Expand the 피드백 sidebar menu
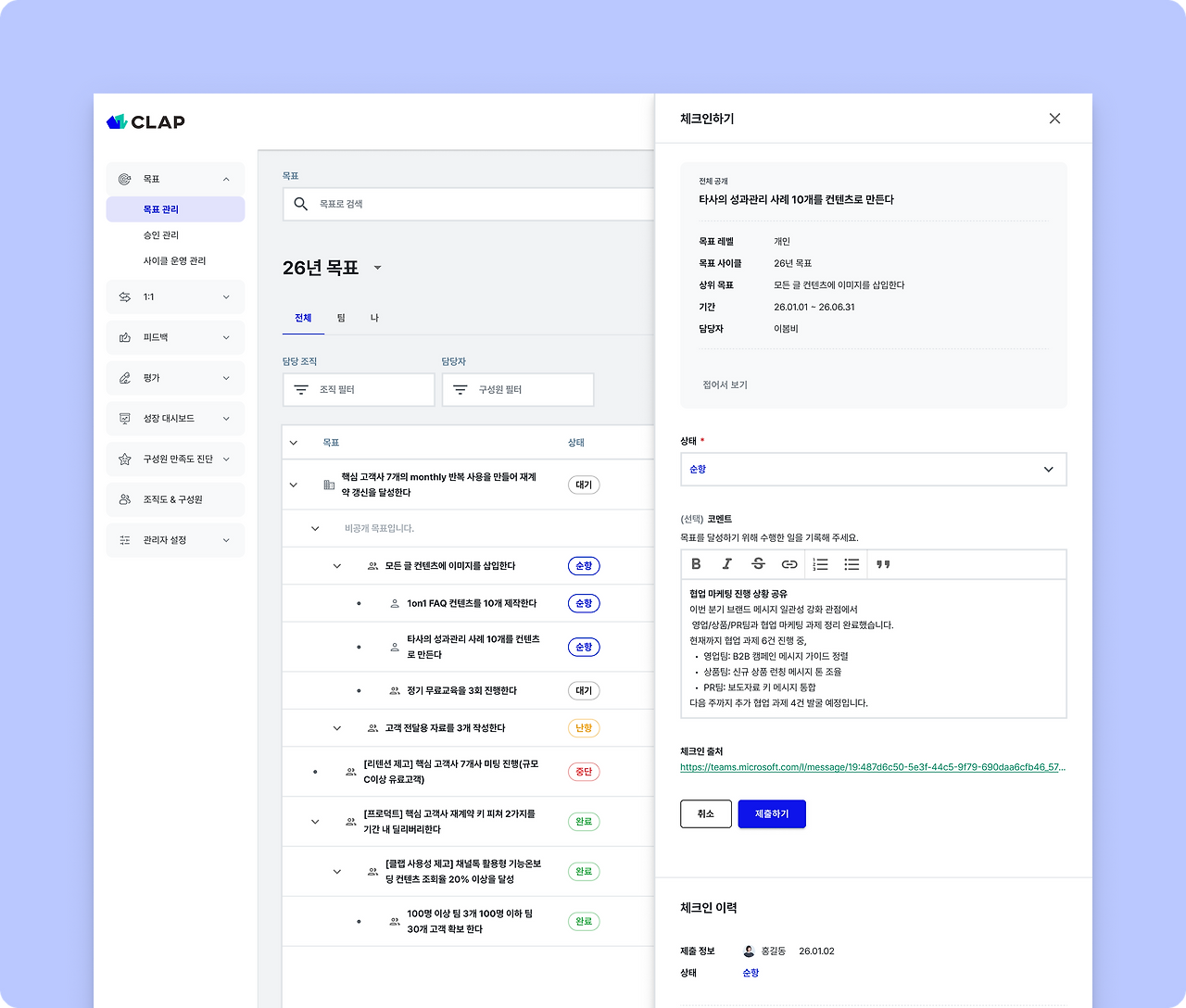 pyautogui.click(x=175, y=337)
